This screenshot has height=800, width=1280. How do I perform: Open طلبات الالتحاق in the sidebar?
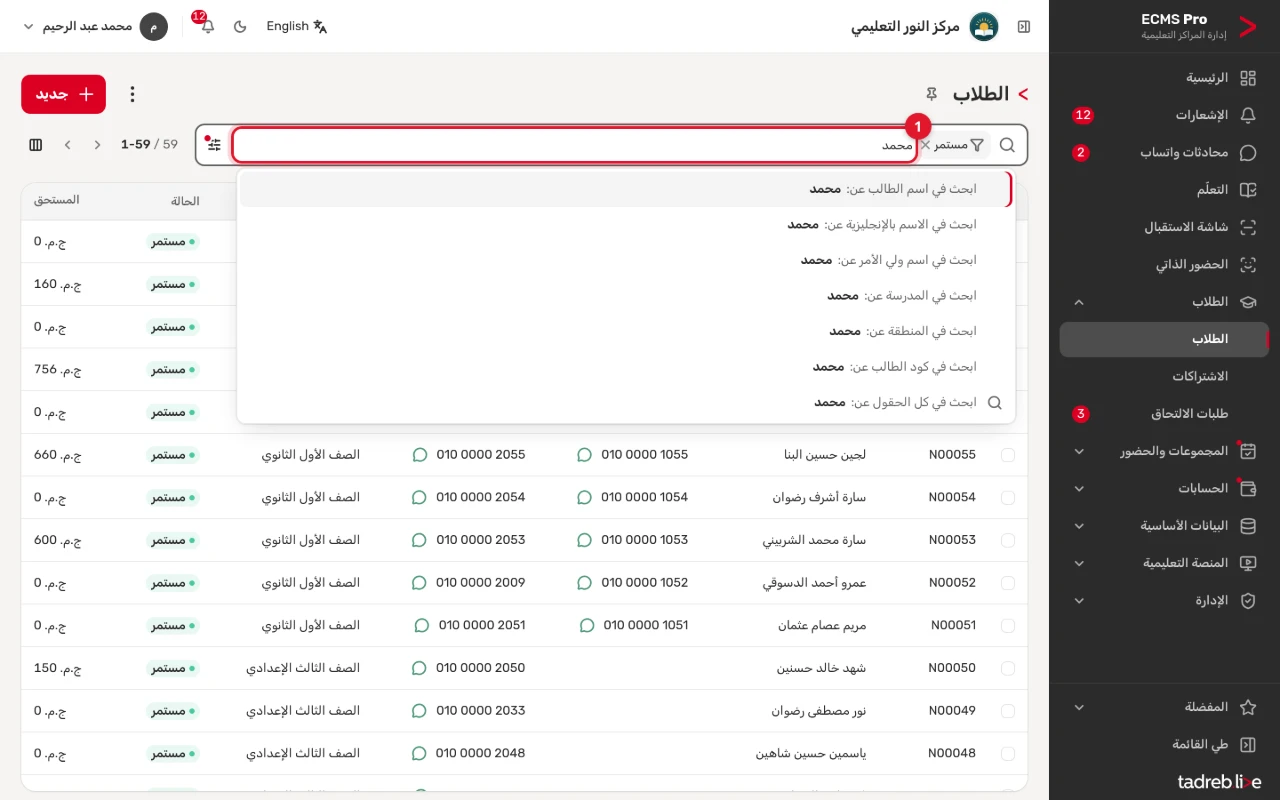tap(1164, 414)
